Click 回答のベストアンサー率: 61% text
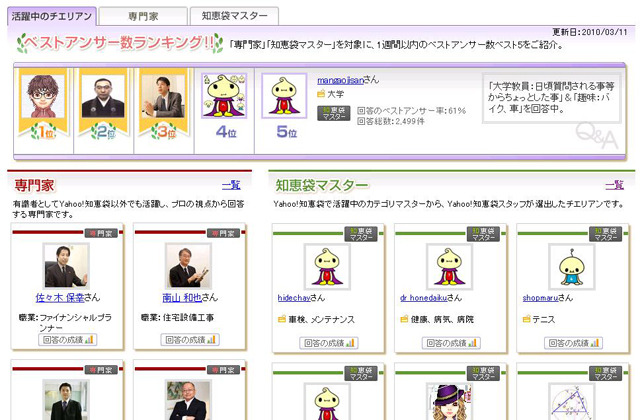The width and height of the screenshot is (640, 420). point(411,110)
